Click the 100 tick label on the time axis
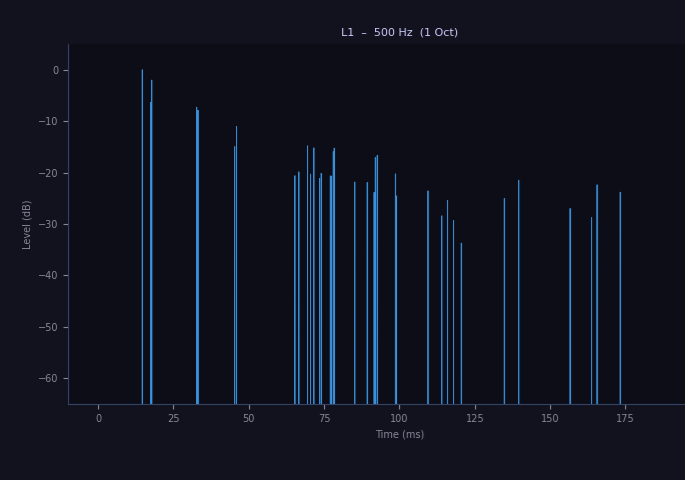Image resolution: width=685 pixels, height=480 pixels. coord(398,418)
